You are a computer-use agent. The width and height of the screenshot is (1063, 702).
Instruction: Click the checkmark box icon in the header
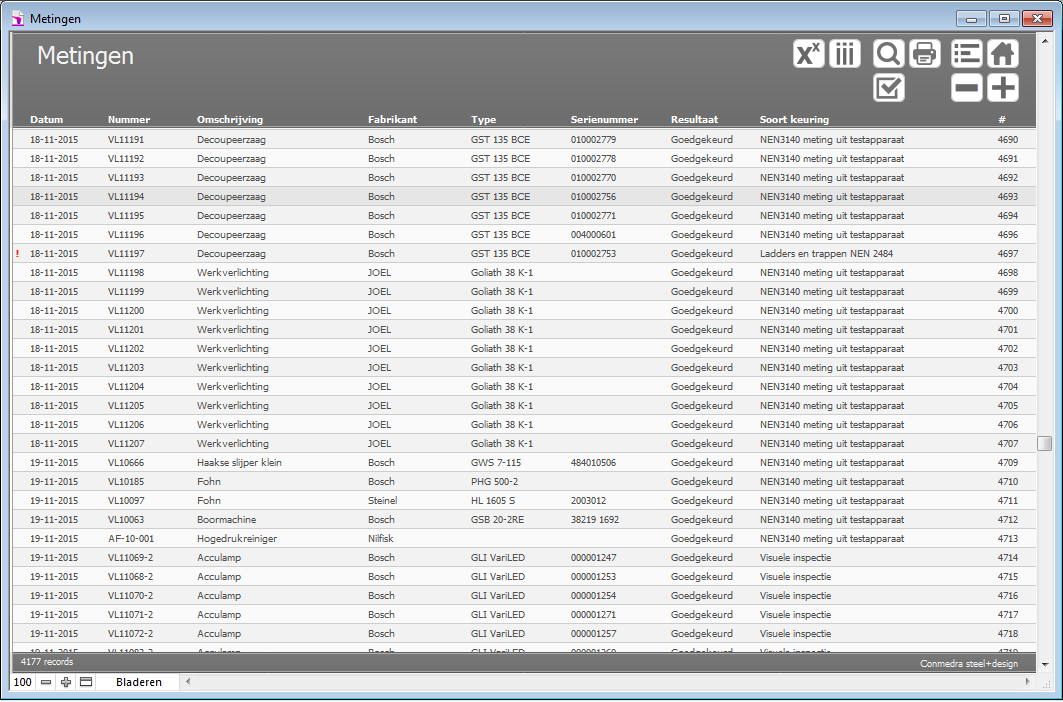[888, 88]
